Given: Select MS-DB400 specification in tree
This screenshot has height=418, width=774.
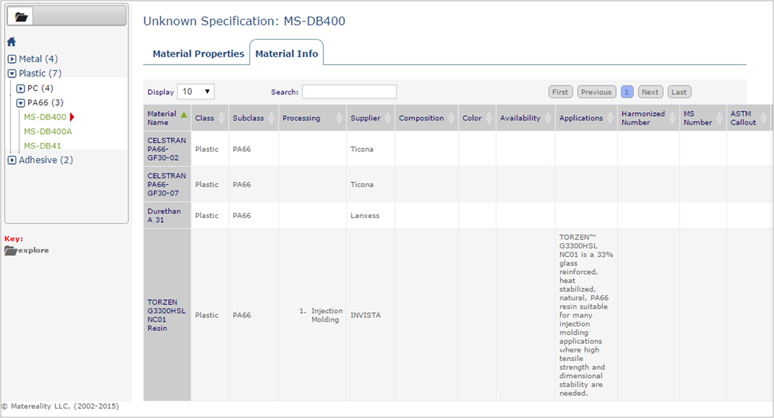Looking at the screenshot, I should [x=45, y=117].
